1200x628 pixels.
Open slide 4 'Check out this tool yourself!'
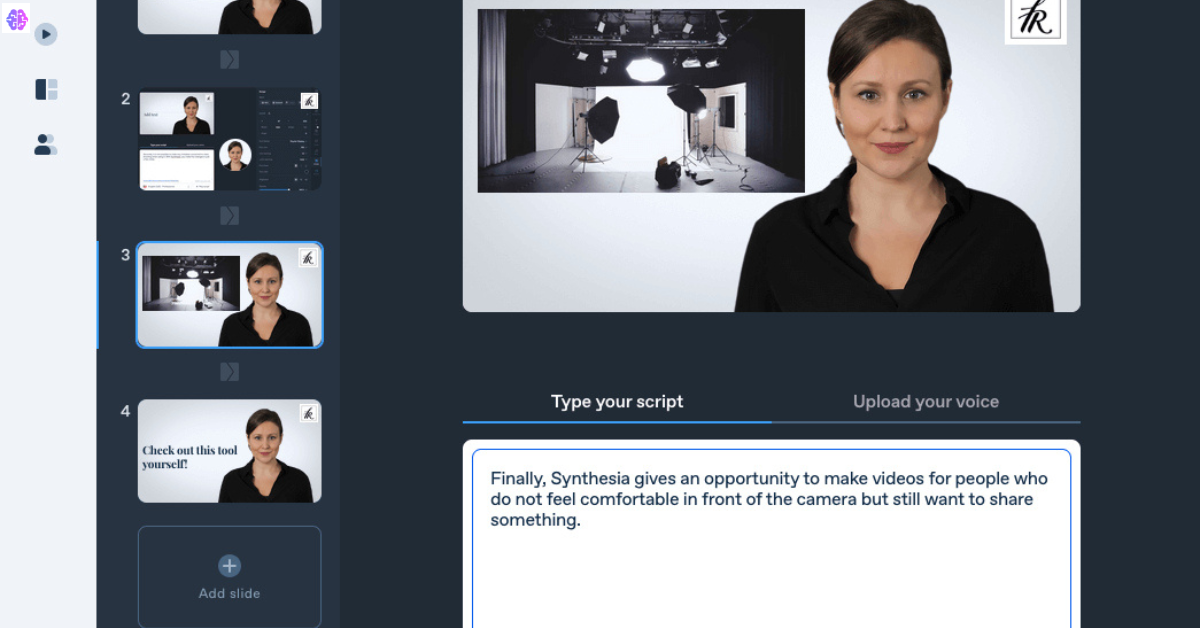[x=229, y=451]
